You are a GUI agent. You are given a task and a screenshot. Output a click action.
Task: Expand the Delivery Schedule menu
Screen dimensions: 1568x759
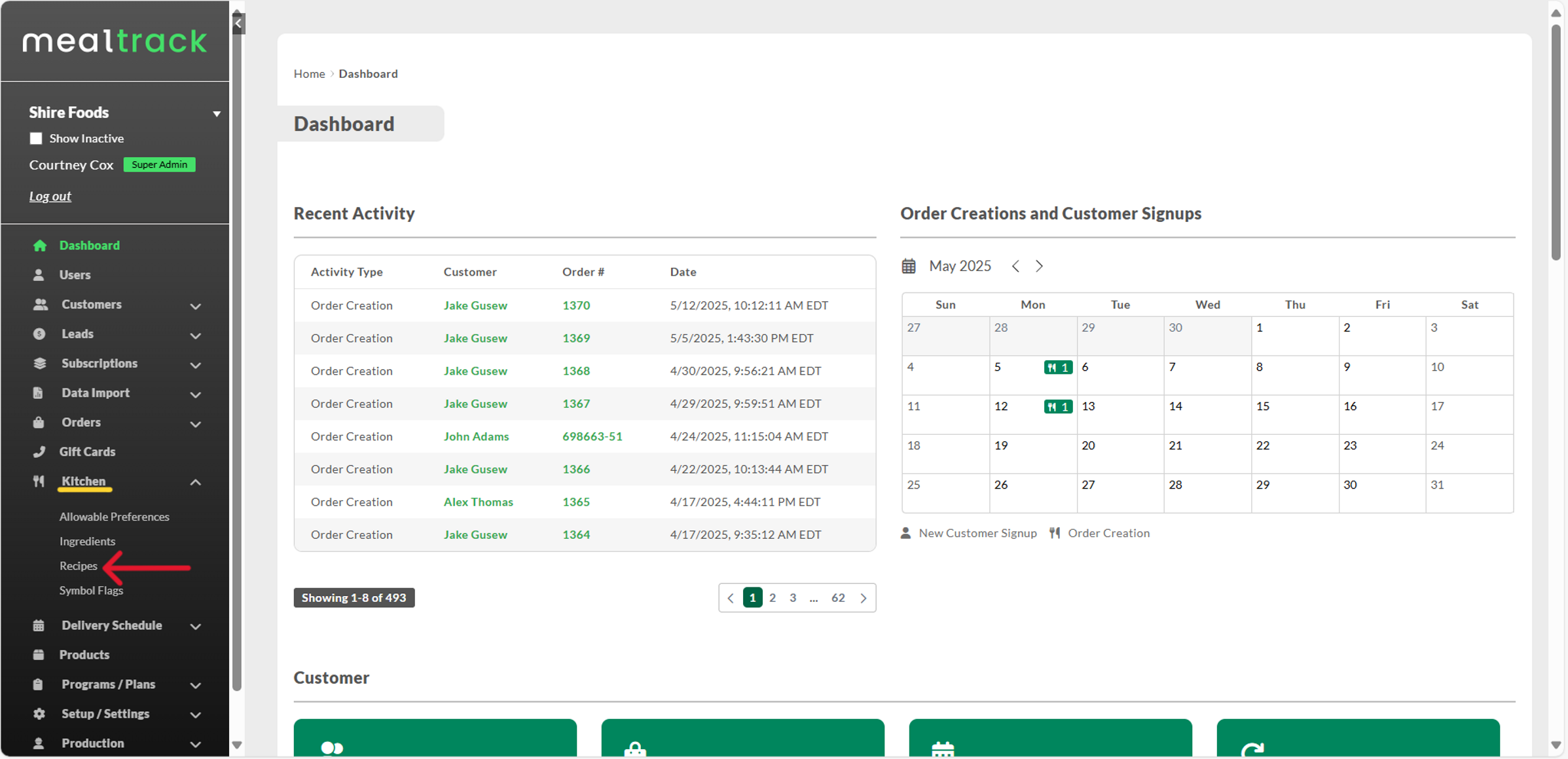[195, 627]
